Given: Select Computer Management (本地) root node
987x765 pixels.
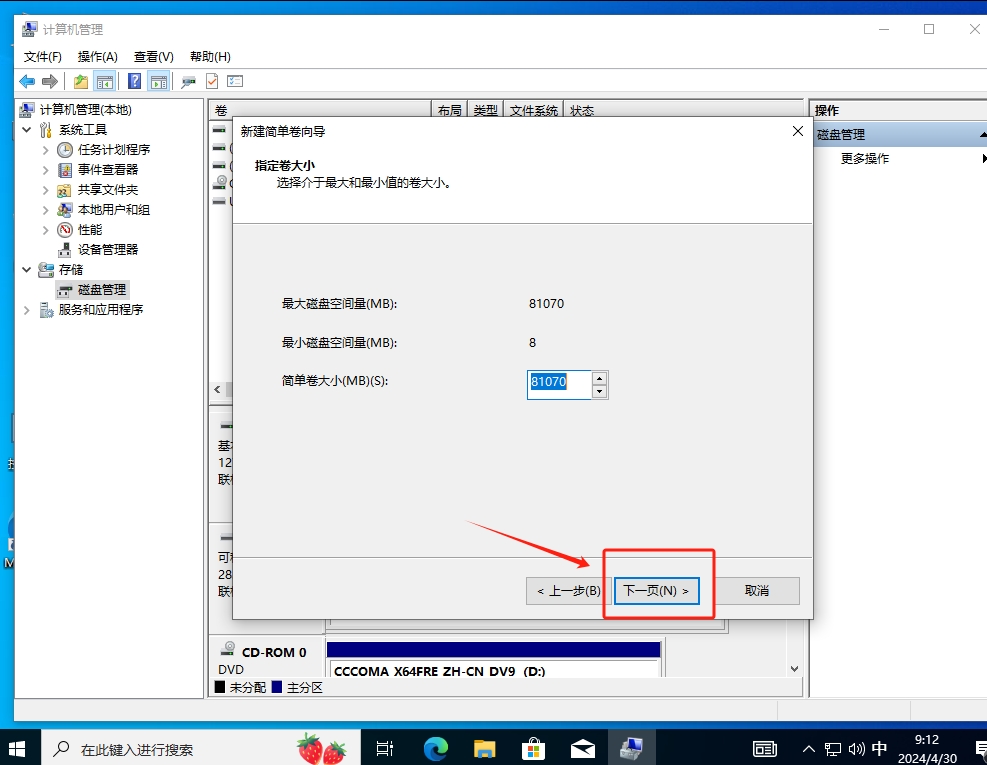Looking at the screenshot, I should [x=86, y=110].
